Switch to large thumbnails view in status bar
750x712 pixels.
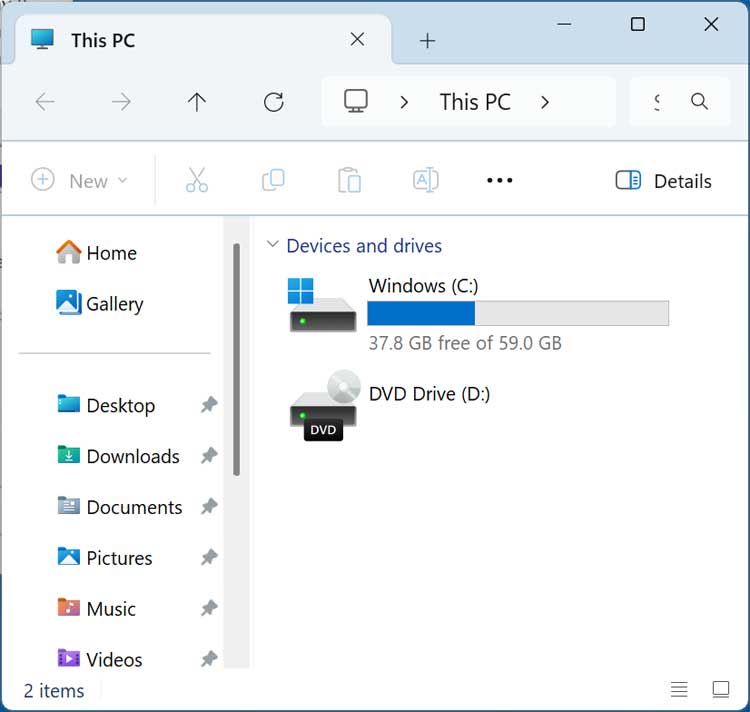[720, 689]
